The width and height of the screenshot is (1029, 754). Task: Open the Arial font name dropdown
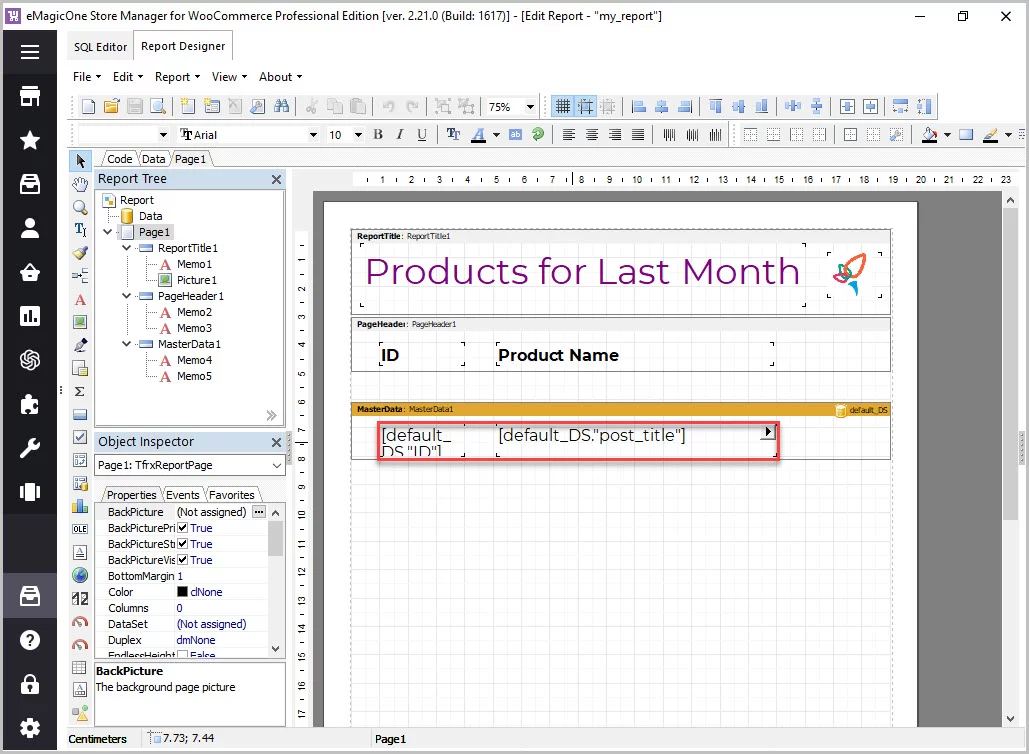click(313, 135)
